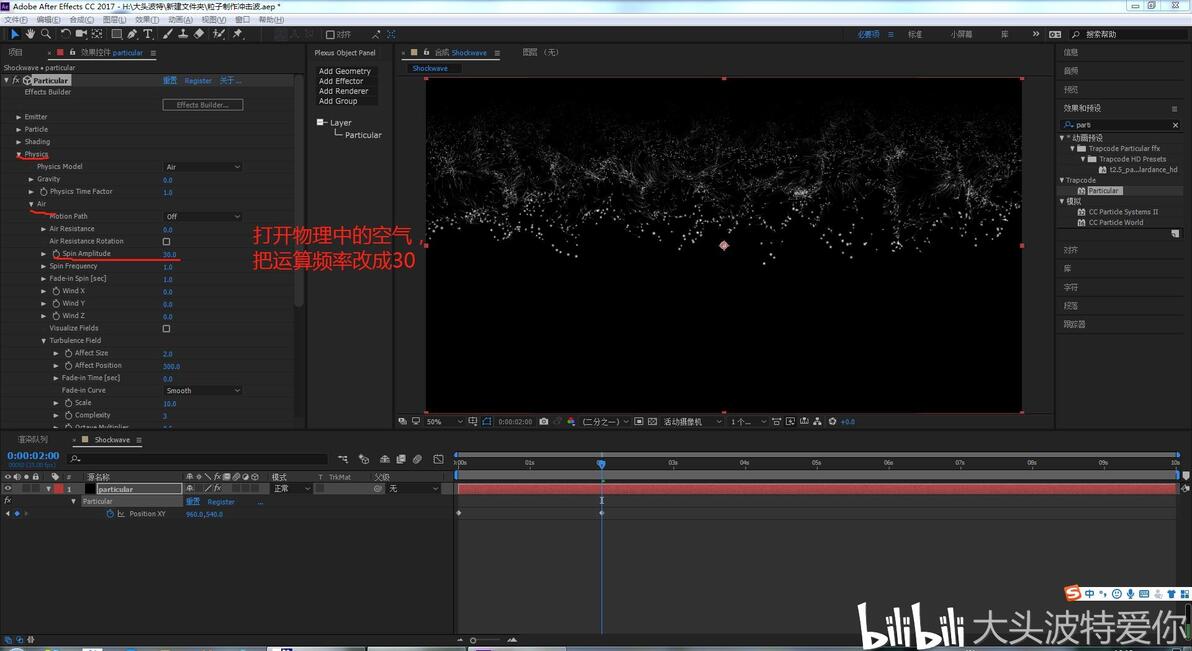Select the Pen tool
This screenshot has height=651, width=1192.
(x=132, y=34)
